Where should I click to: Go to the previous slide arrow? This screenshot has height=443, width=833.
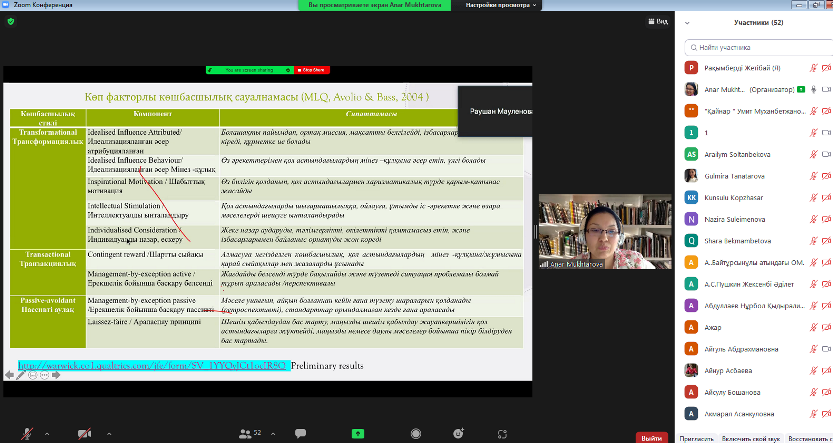tap(10, 375)
